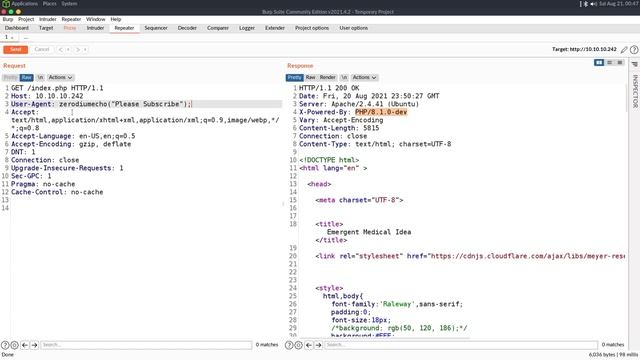Click the Bluetooth icon in system tray
Viewport: 640px width, 360px height.
(x=585, y=4)
